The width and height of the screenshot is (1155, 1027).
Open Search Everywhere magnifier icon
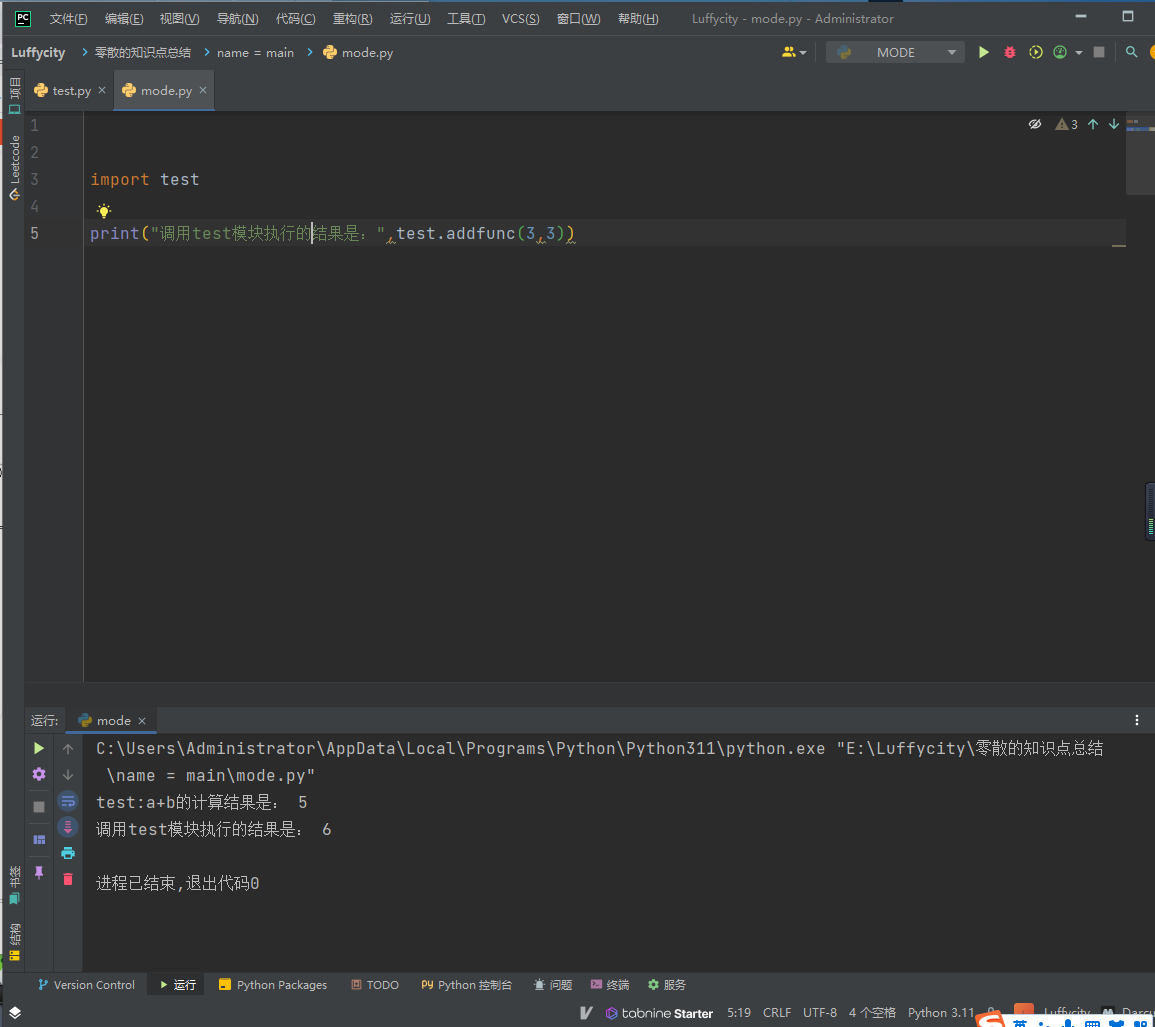[1131, 51]
